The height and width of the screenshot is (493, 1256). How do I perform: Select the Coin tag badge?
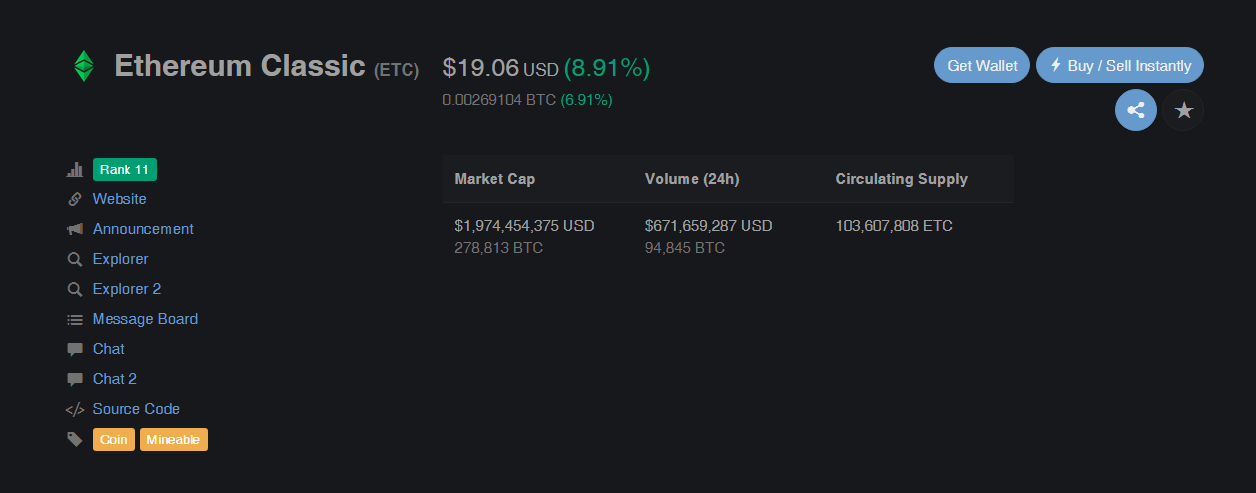(x=113, y=439)
